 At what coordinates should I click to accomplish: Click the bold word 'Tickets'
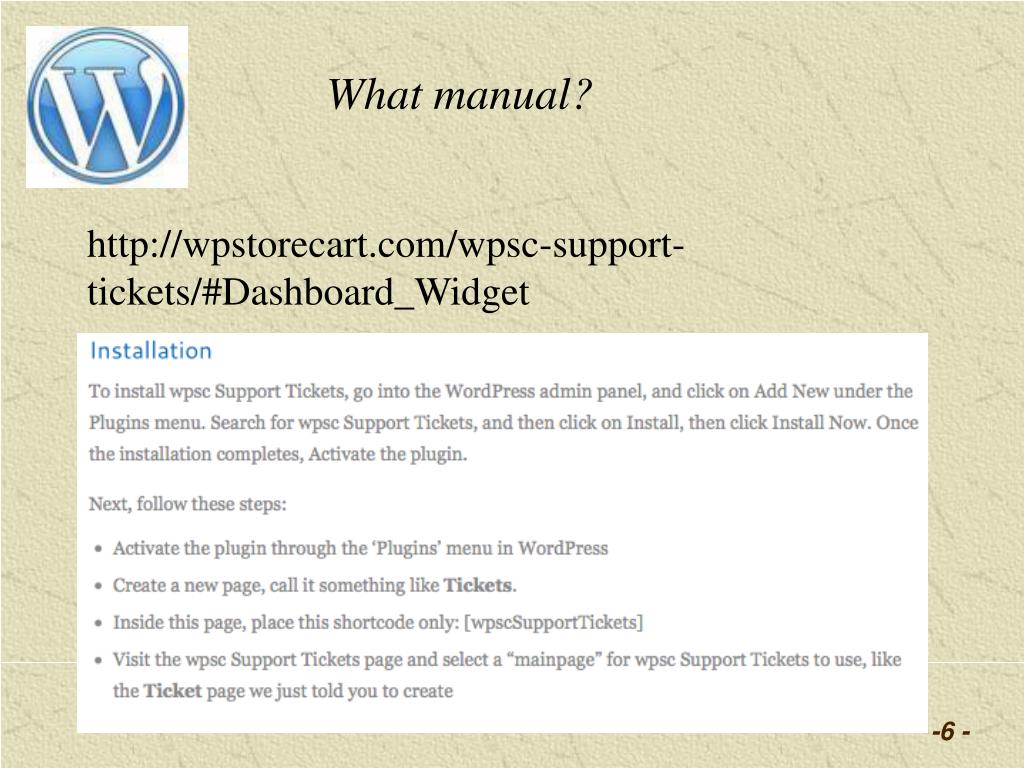[x=477, y=585]
